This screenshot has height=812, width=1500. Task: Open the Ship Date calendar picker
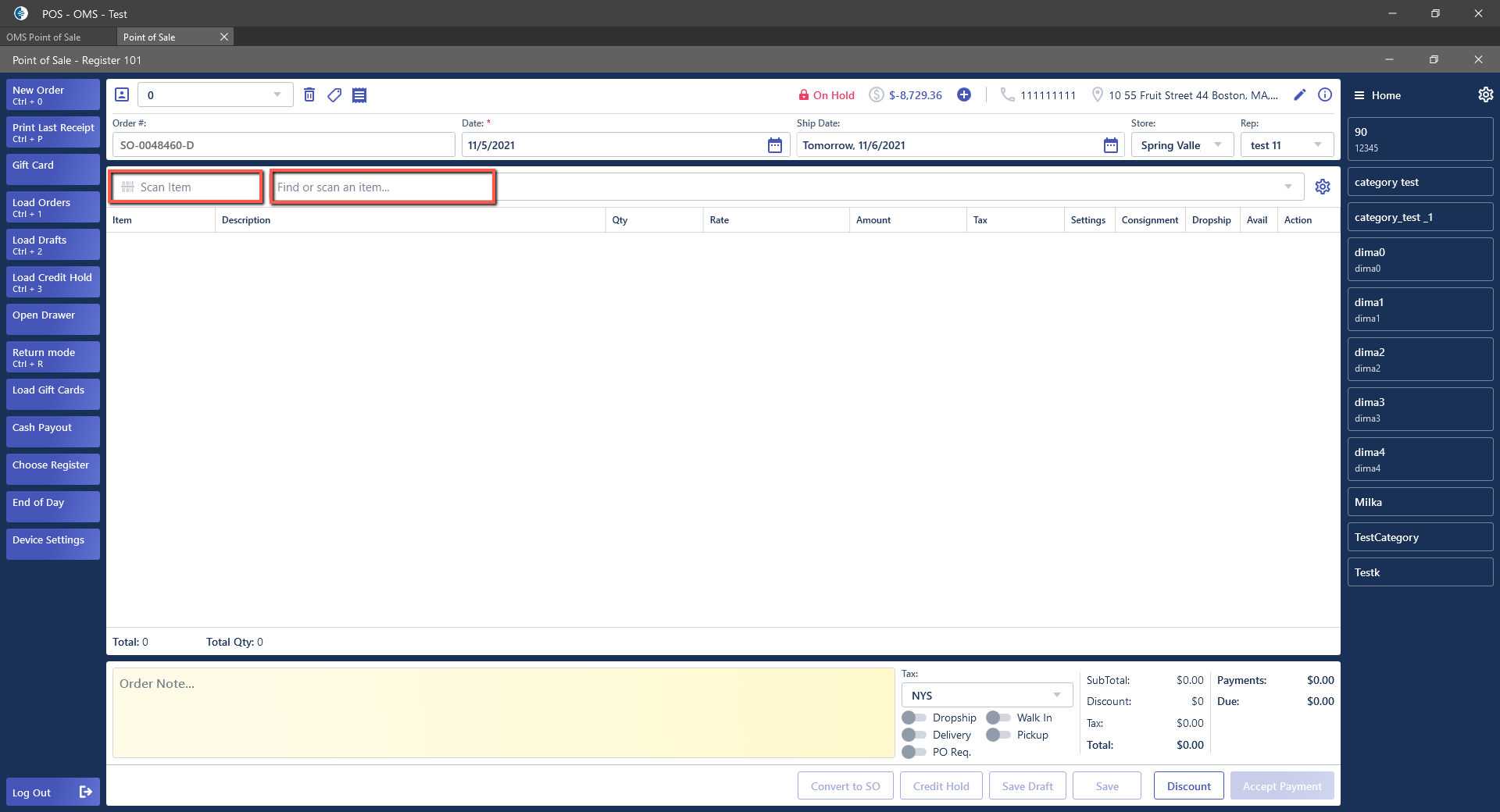pyautogui.click(x=1111, y=145)
